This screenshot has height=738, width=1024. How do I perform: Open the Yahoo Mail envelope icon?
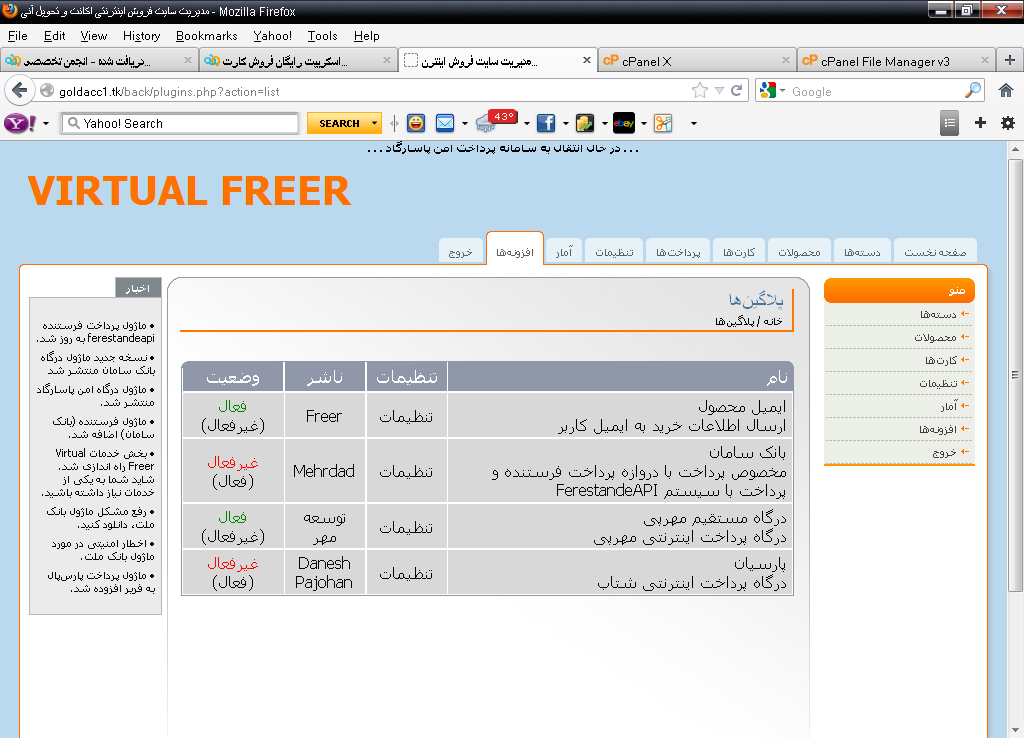click(x=445, y=123)
